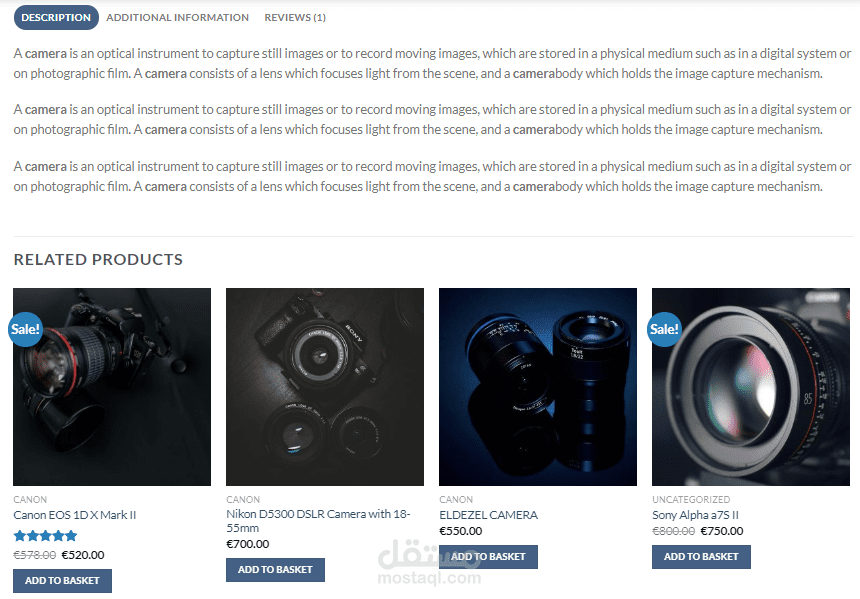Viewport: 860px width, 599px height.
Task: Click the Canon category label above ELDEZEL CAMERA
Action: click(456, 500)
